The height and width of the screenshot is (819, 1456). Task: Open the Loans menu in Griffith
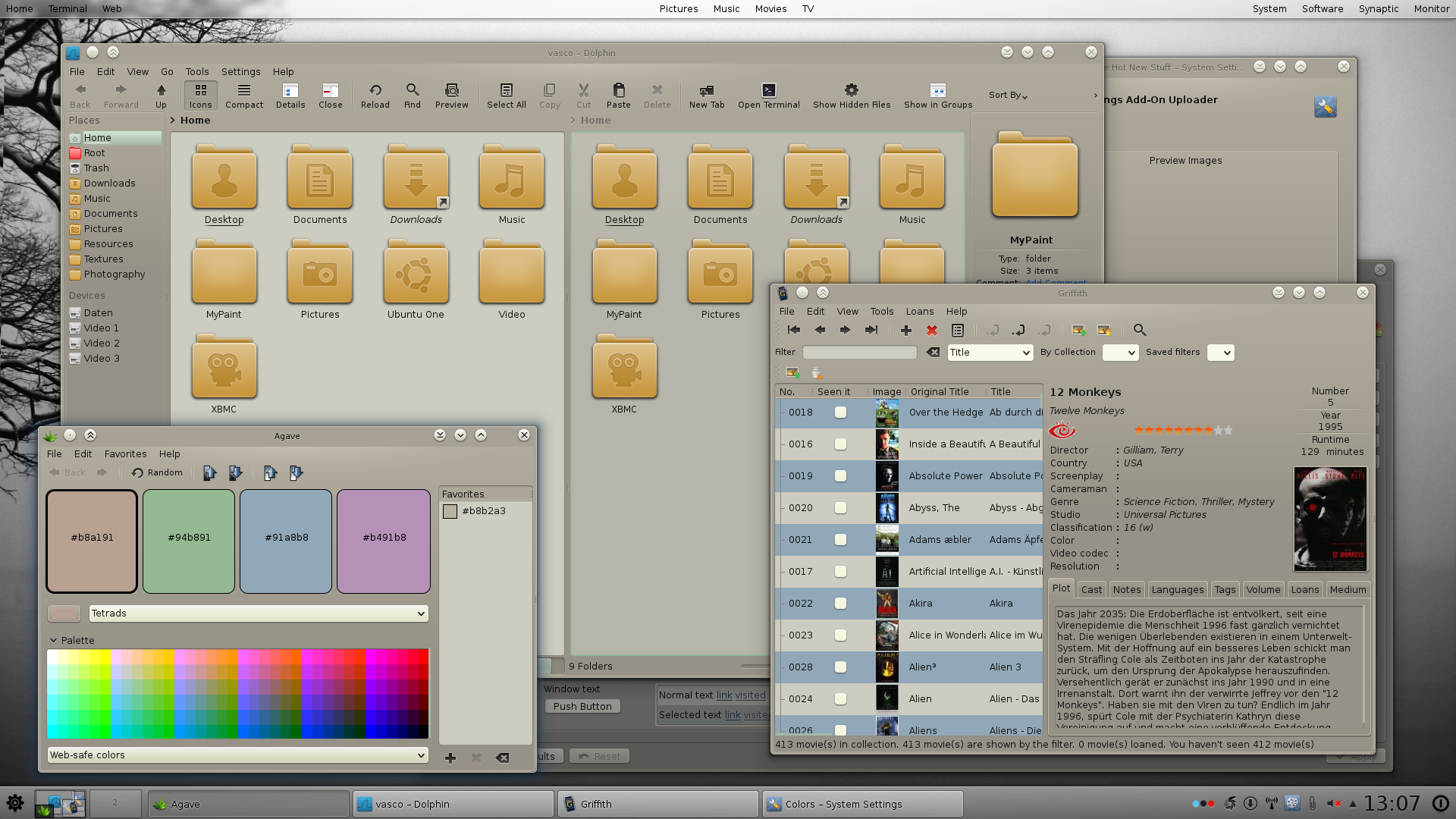(x=919, y=312)
